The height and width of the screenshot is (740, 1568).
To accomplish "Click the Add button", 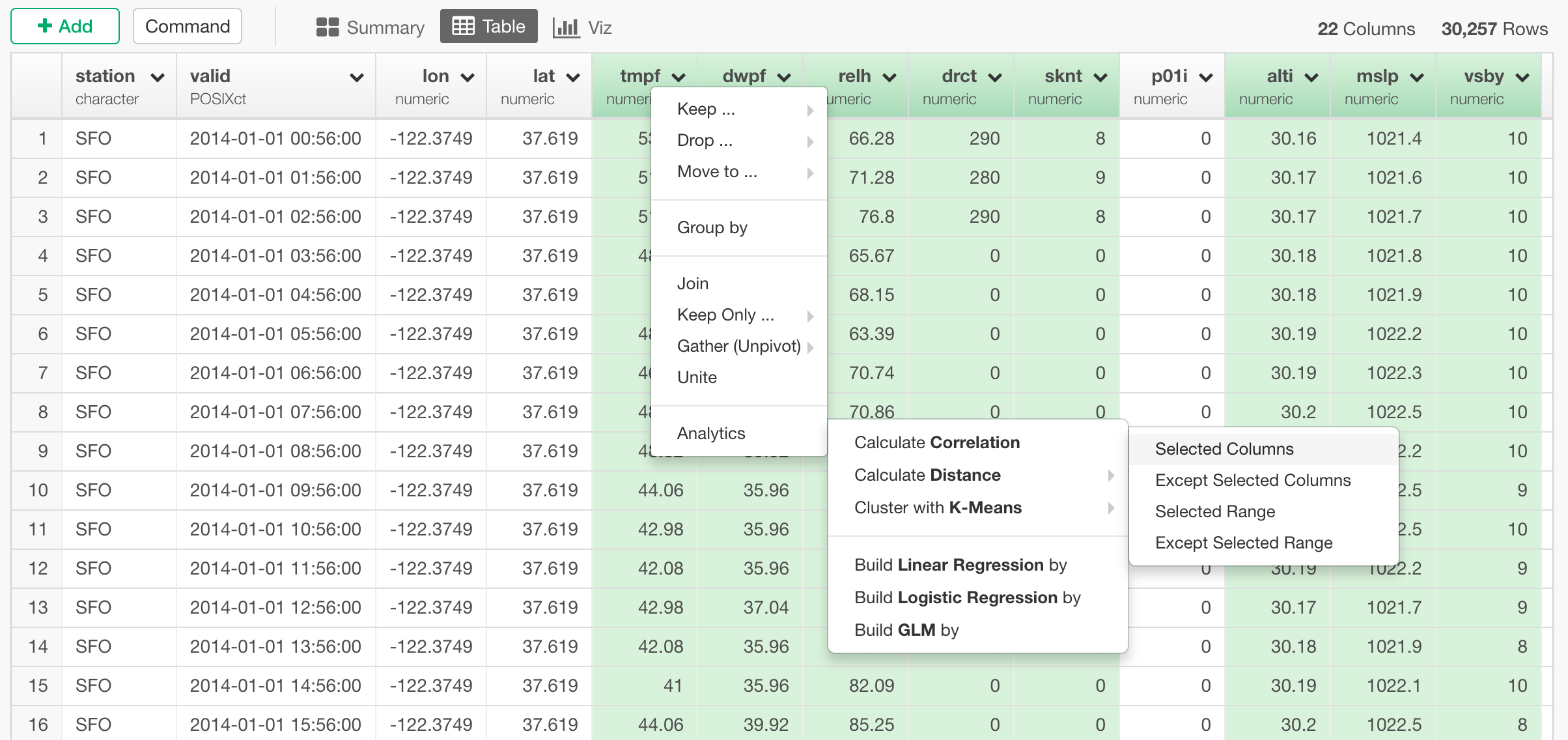I will tap(64, 26).
